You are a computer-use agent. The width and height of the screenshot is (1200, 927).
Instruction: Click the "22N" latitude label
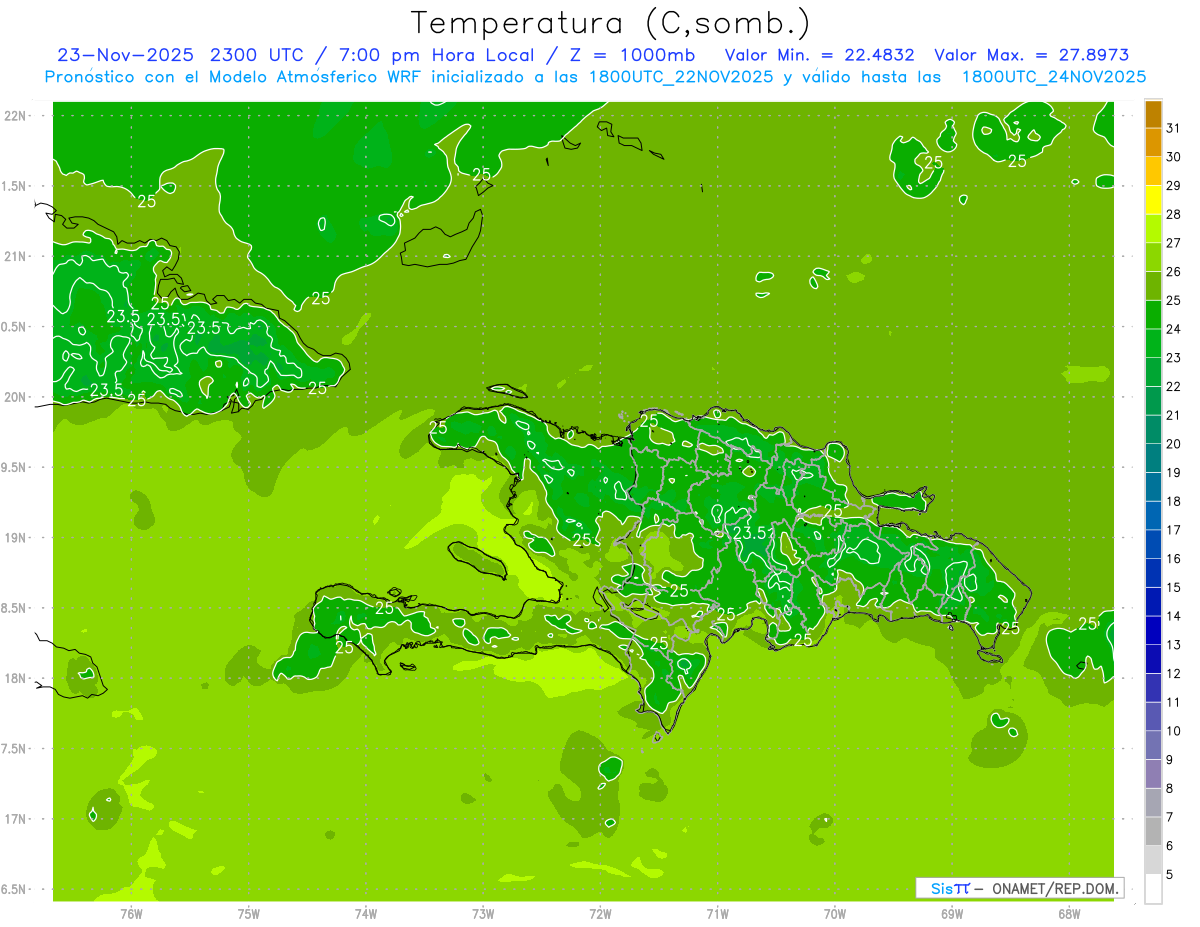pos(16,116)
